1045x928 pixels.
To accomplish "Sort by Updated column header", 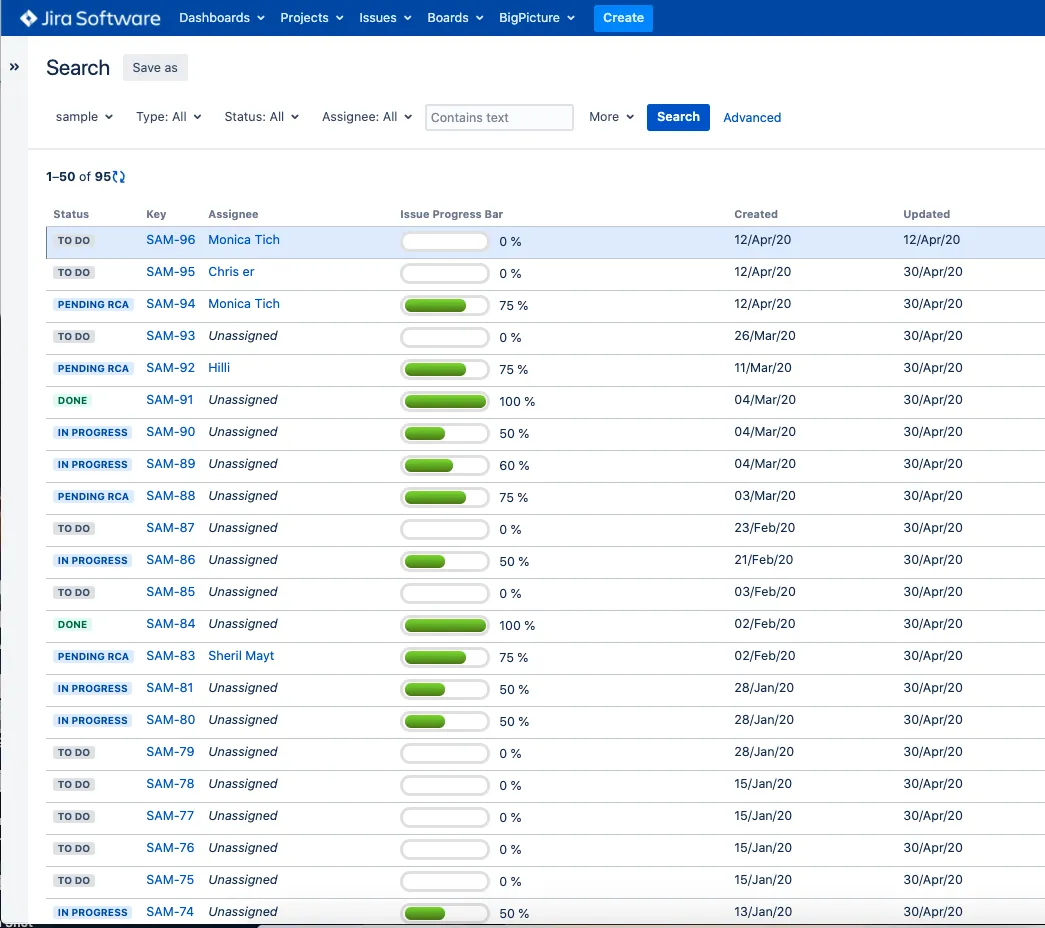I will [926, 214].
